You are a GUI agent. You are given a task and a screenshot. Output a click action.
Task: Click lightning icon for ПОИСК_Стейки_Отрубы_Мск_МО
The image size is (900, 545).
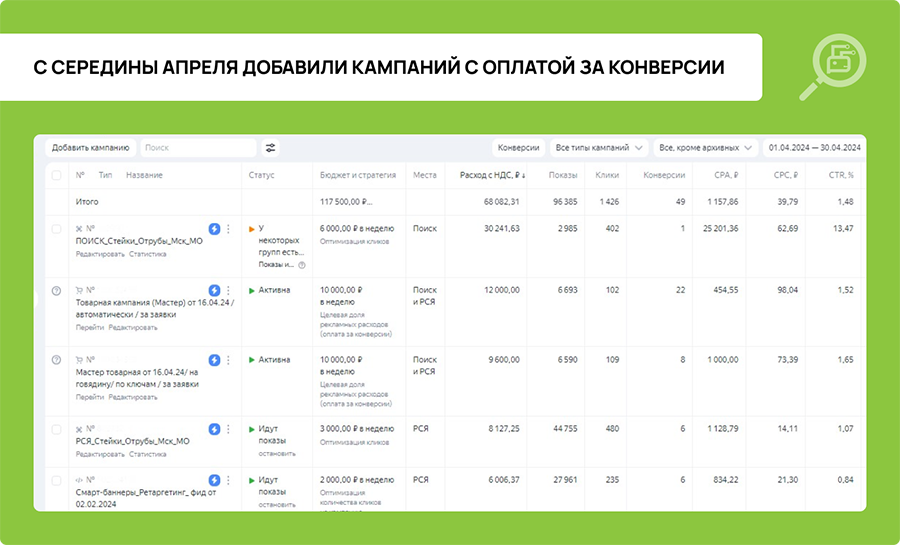point(214,229)
